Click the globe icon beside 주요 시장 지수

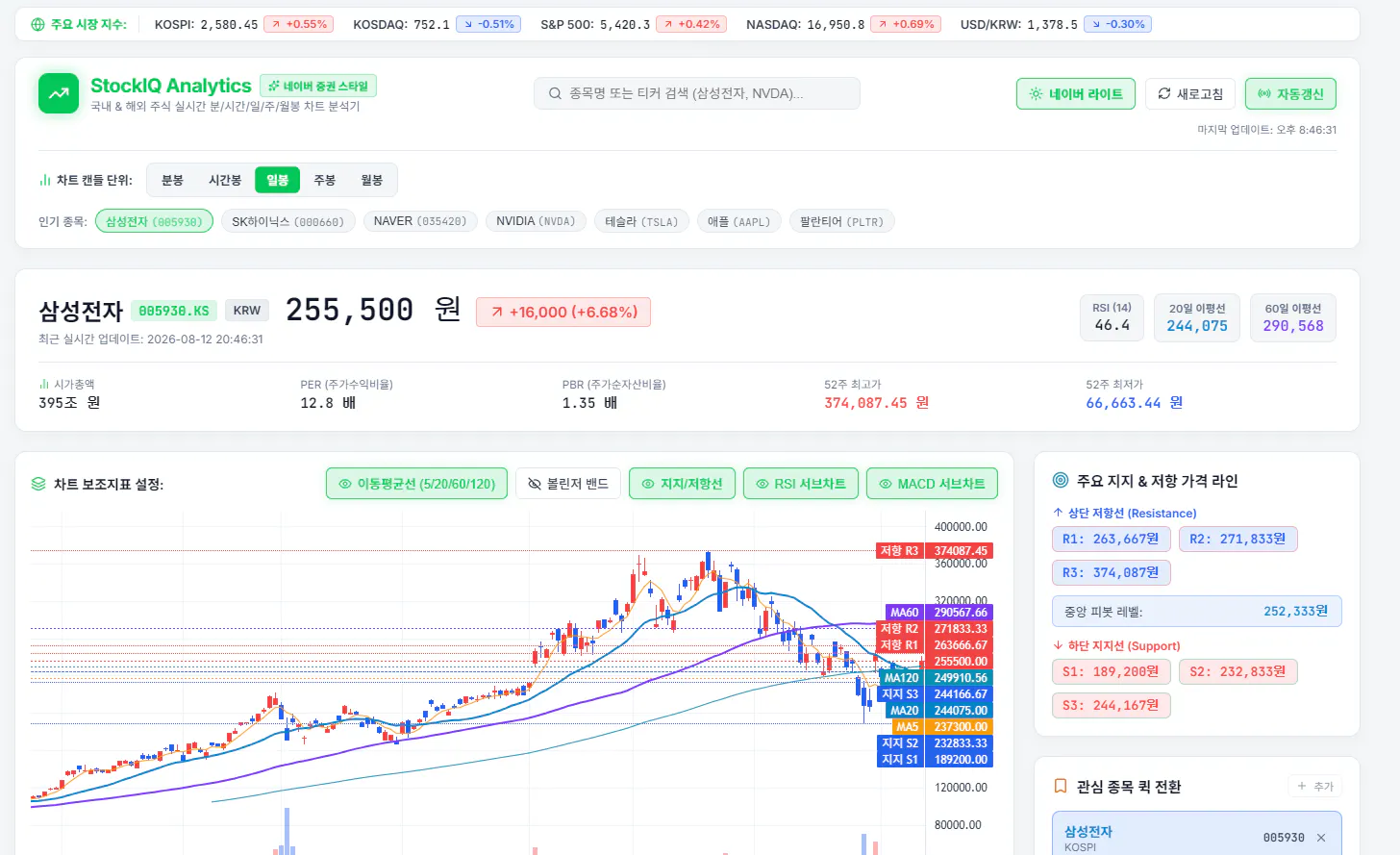37,24
